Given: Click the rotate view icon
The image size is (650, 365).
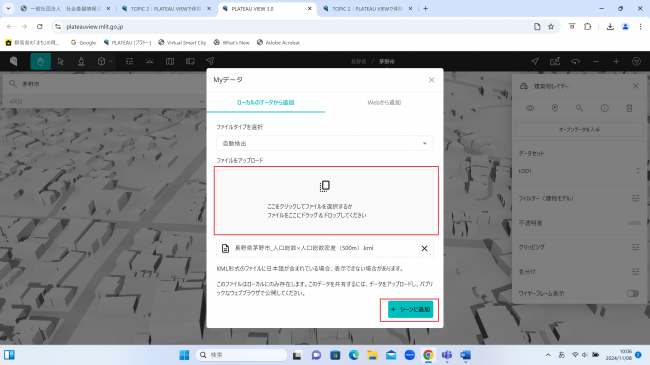Looking at the screenshot, I should pyautogui.click(x=575, y=61).
